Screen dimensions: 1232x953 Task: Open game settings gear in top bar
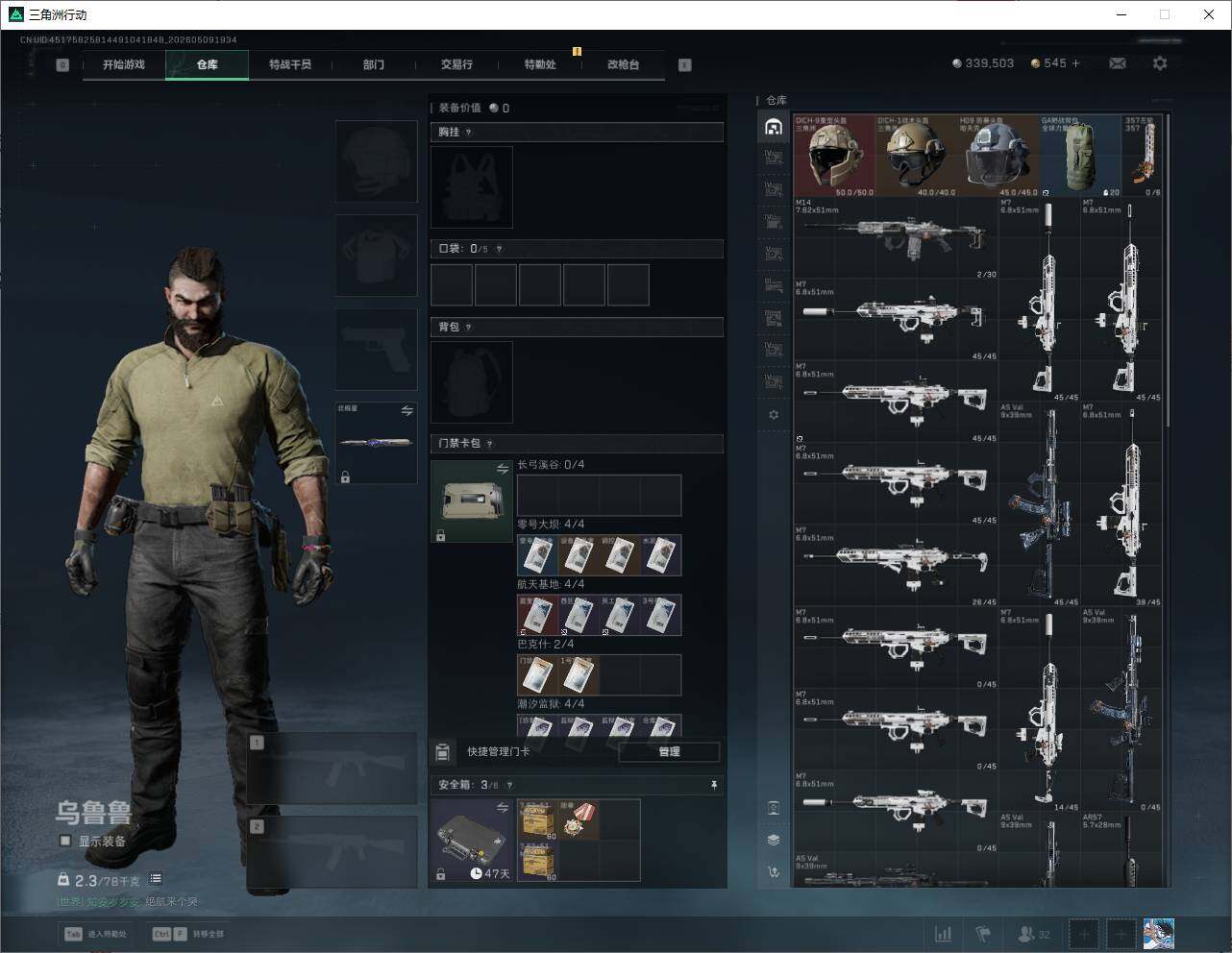click(x=1160, y=63)
